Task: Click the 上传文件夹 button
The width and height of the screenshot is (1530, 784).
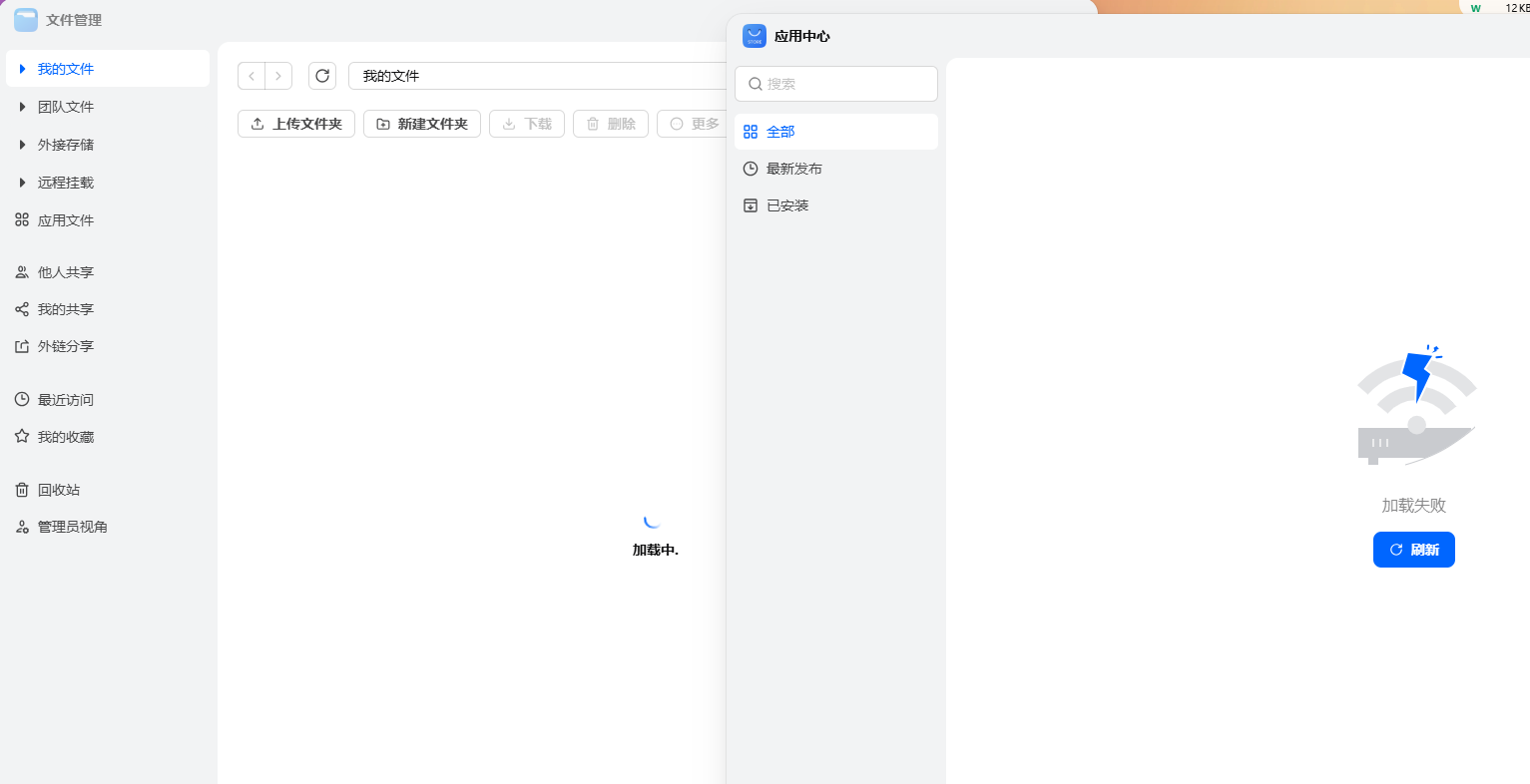Action: [x=296, y=124]
